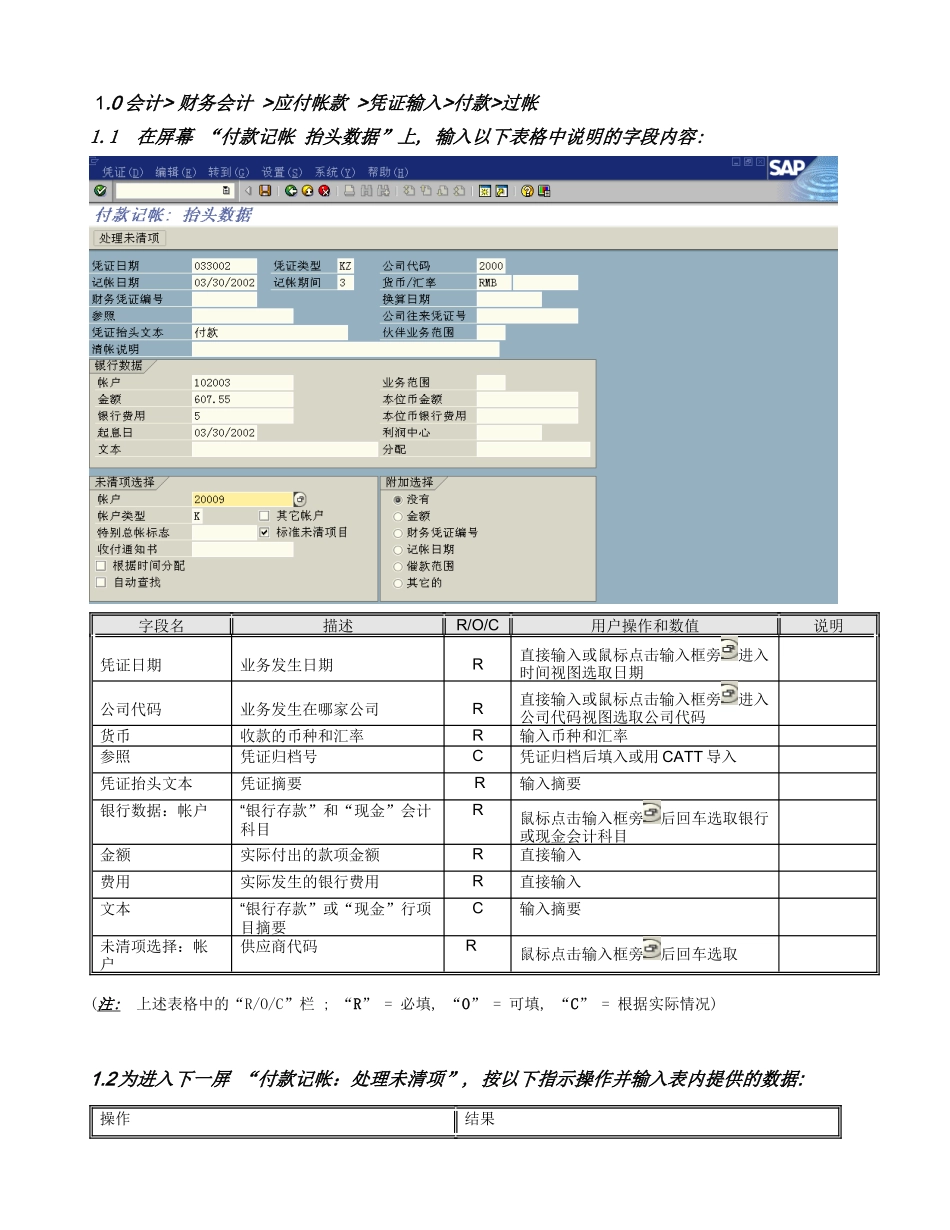
Task: Click the 公司代码 field showing 2000
Action: tap(491, 266)
